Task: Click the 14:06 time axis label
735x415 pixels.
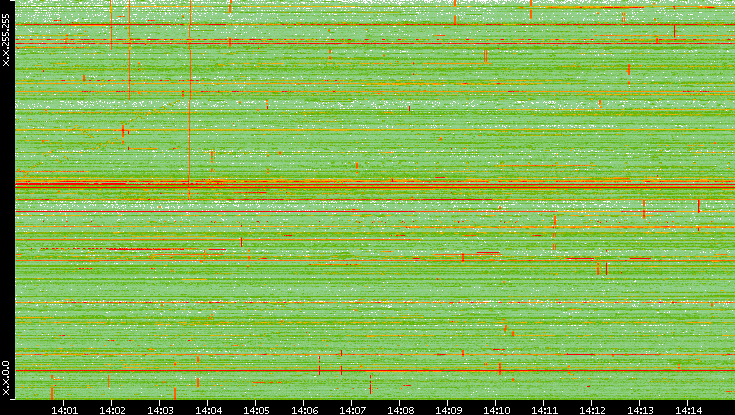Action: point(304,411)
